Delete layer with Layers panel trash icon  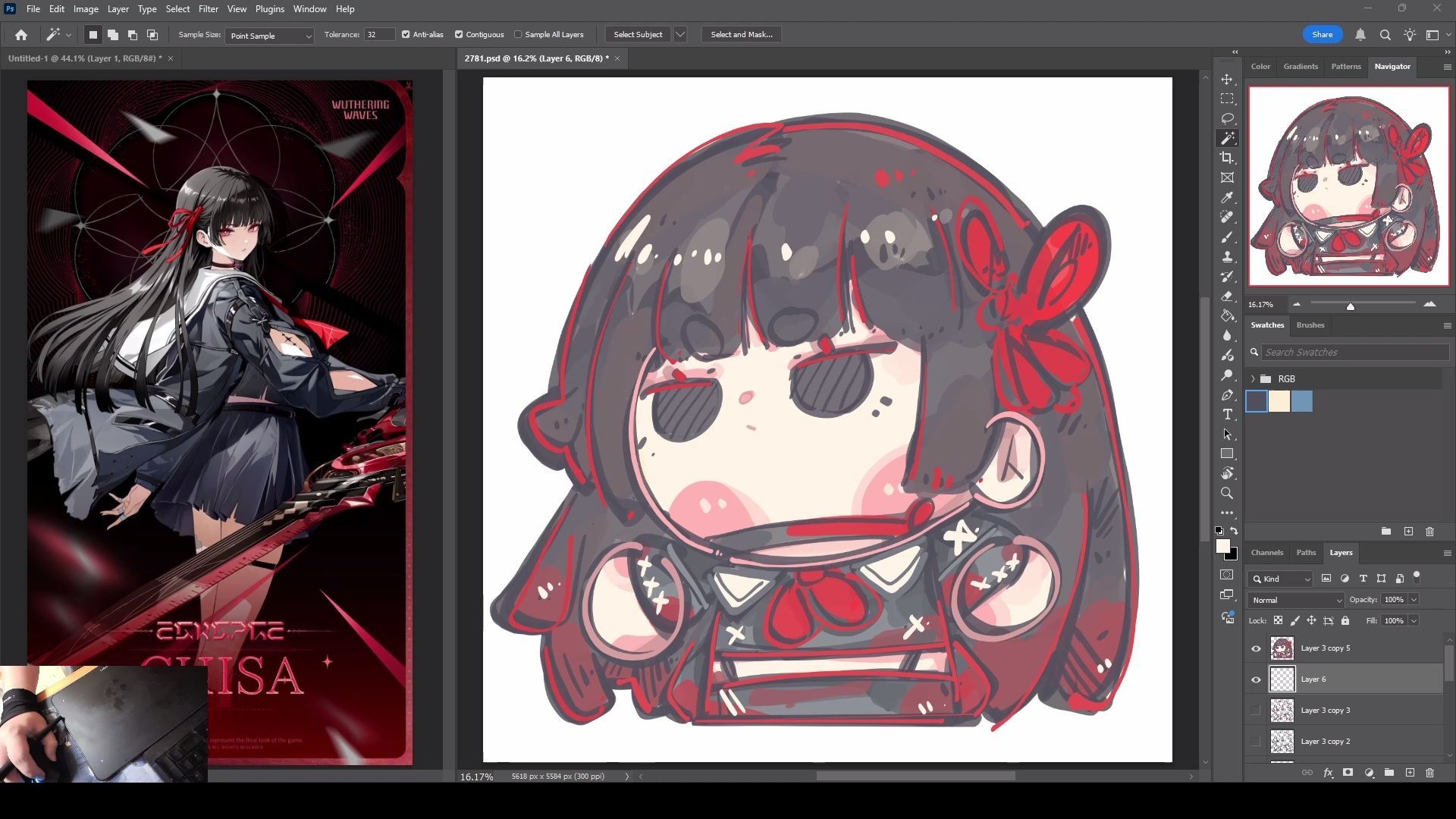pyautogui.click(x=1429, y=773)
